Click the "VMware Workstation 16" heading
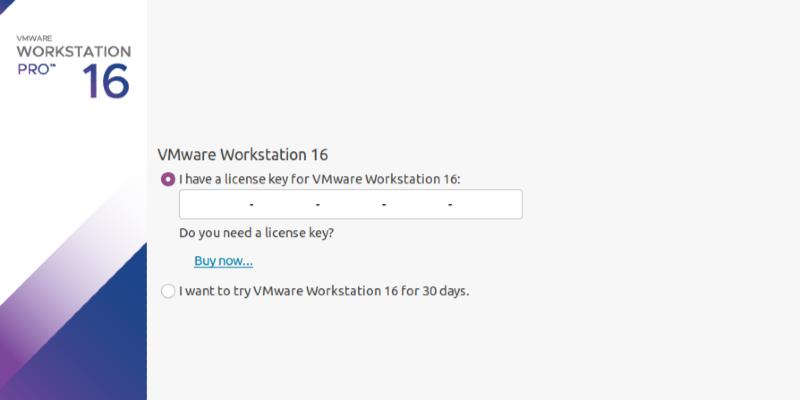The width and height of the screenshot is (800, 400). [x=243, y=155]
